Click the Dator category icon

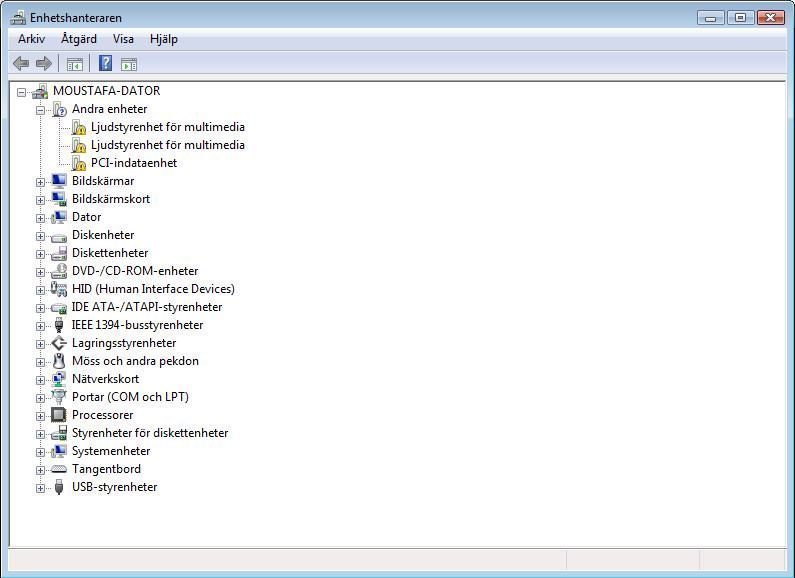click(x=59, y=217)
